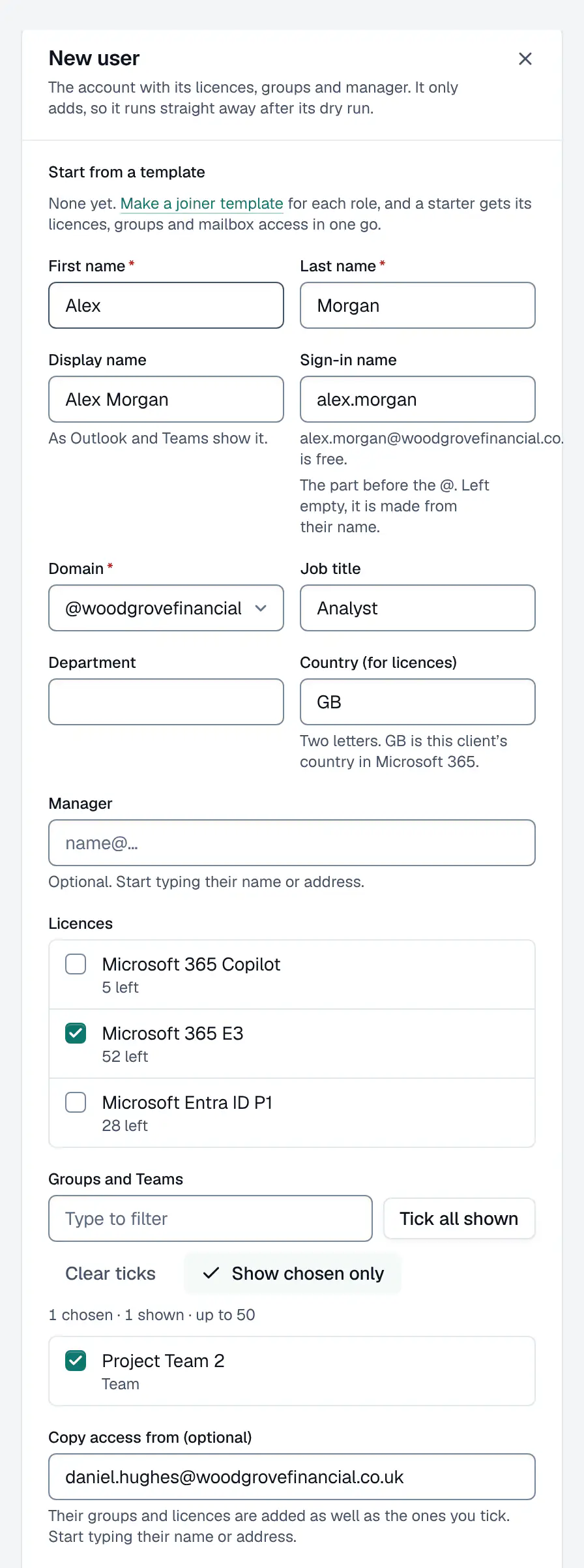
Task: Click the checkmark icon in Show chosen only
Action: [211, 1273]
